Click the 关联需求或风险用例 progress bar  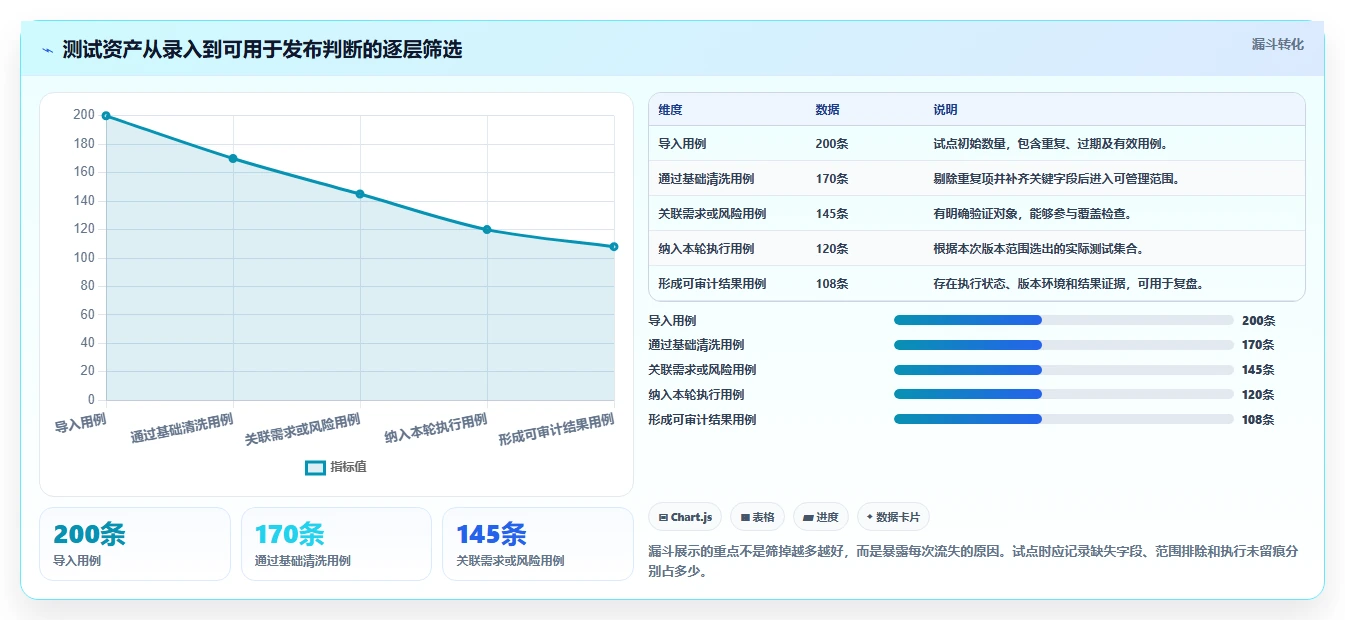[x=1064, y=370]
